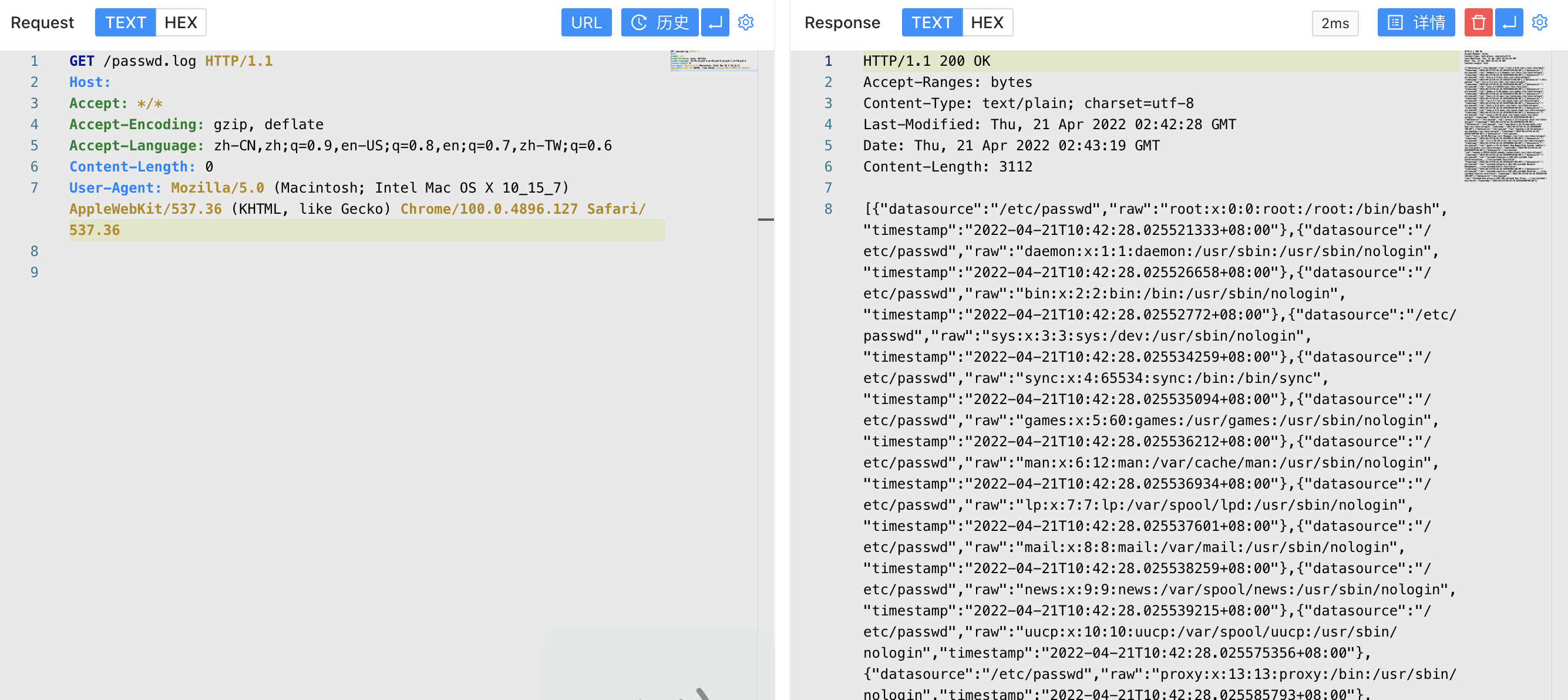Screen dimensions: 1568x700
Task: Toggle word wrap in Request panel
Action: (715, 22)
